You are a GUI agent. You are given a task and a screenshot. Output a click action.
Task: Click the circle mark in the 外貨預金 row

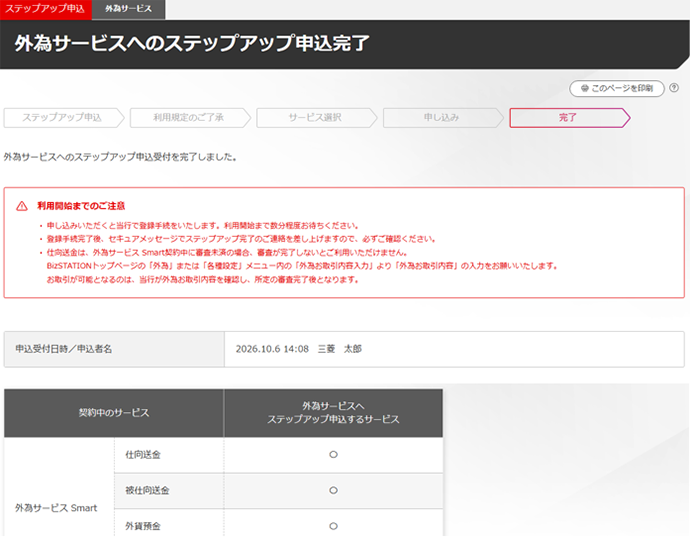[333, 525]
